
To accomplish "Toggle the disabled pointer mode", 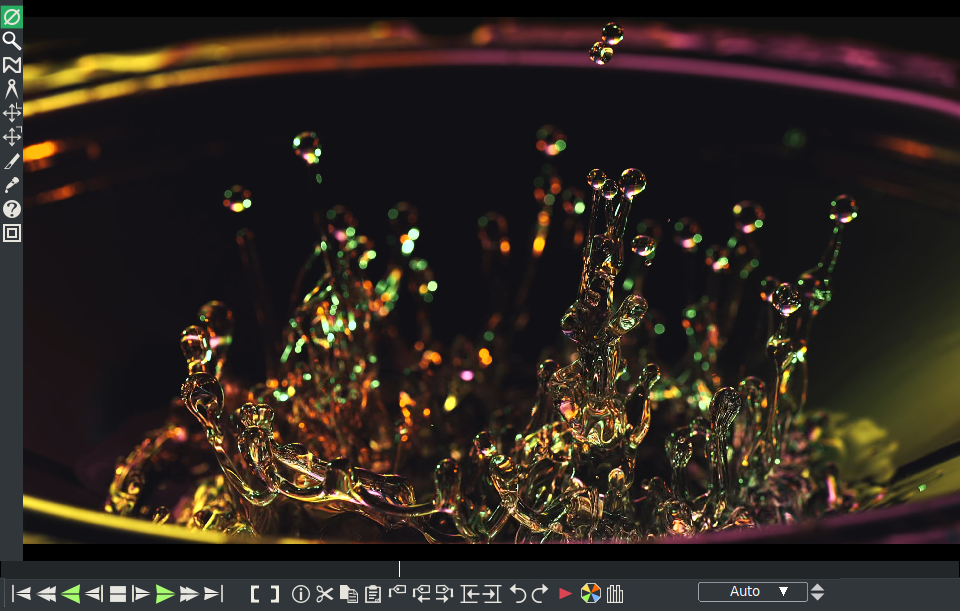I will click(x=12, y=15).
